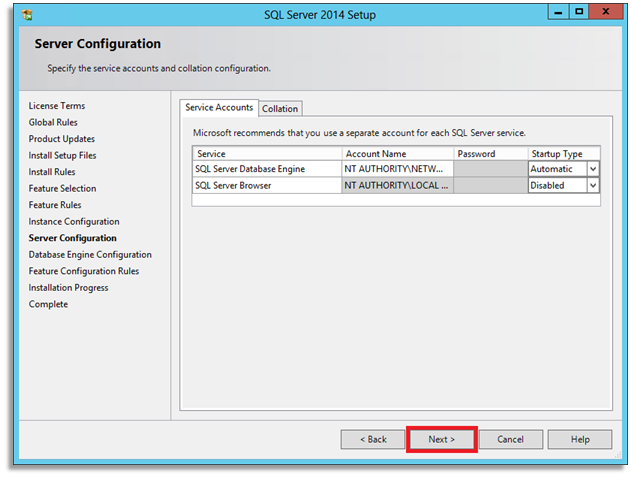Select License Terms in the steps list
This screenshot has height=478, width=631.
[x=57, y=106]
